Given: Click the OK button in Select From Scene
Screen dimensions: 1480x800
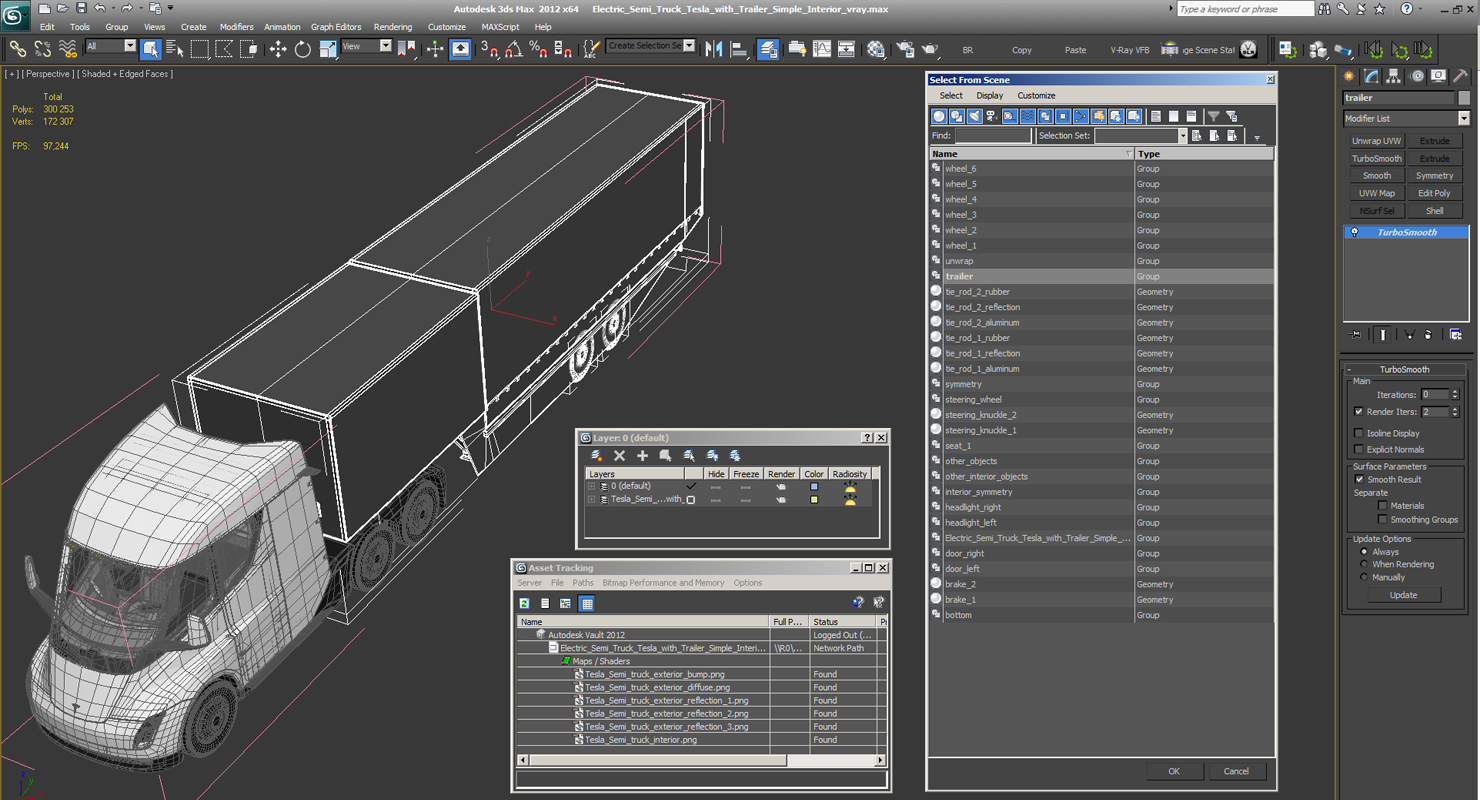Looking at the screenshot, I should click(1174, 771).
